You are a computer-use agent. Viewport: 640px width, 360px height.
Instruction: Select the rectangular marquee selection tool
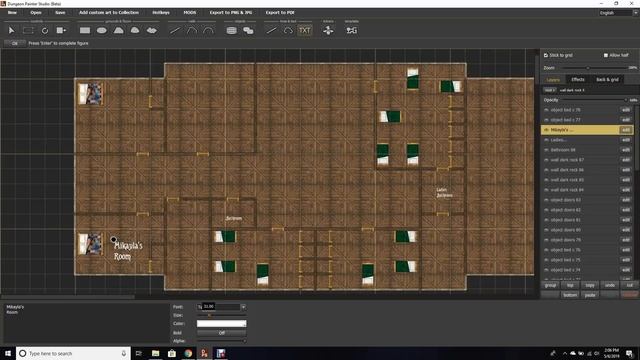[x=28, y=31]
